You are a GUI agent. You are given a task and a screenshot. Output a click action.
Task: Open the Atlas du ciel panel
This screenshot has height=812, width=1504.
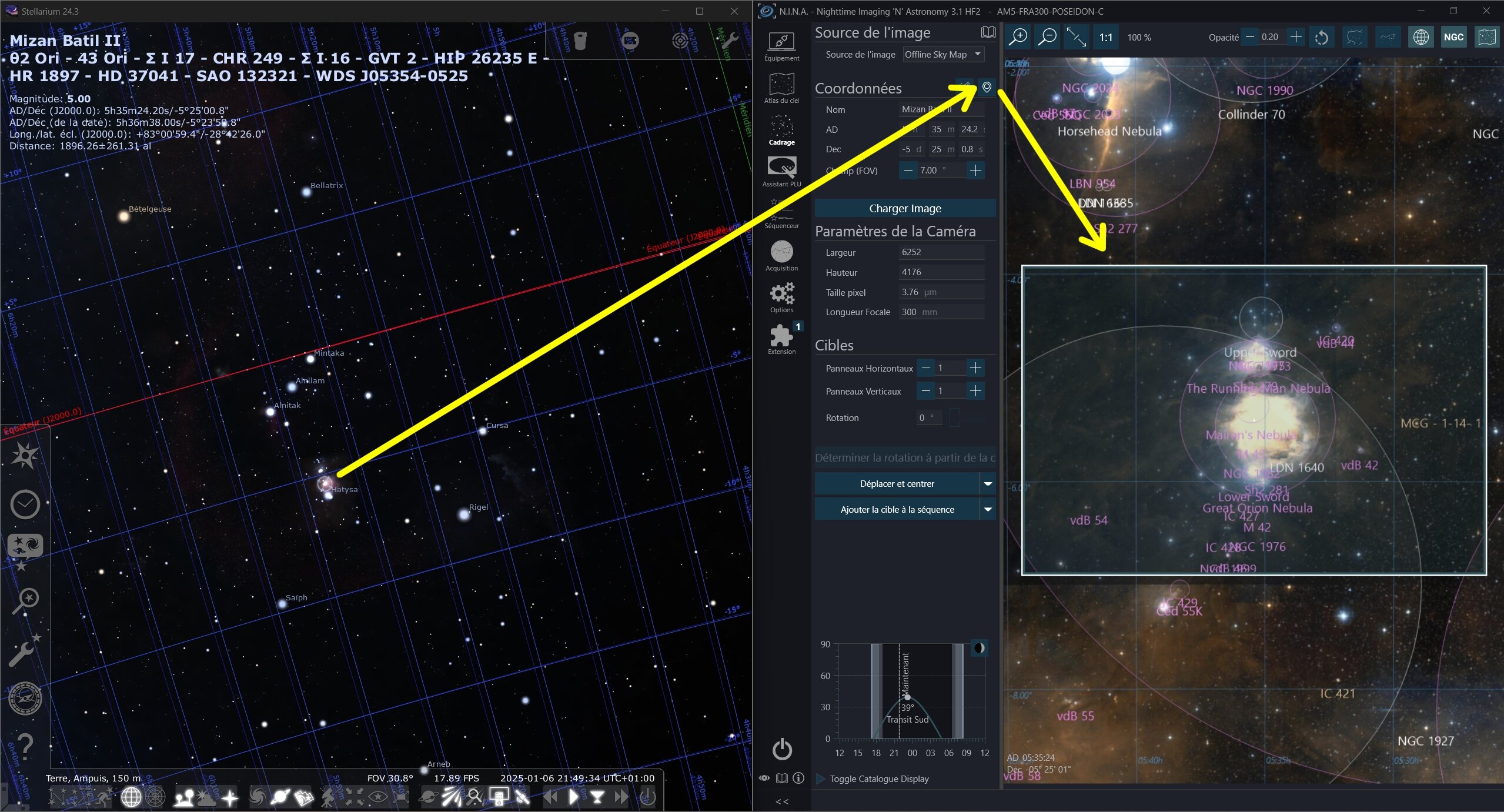(781, 88)
